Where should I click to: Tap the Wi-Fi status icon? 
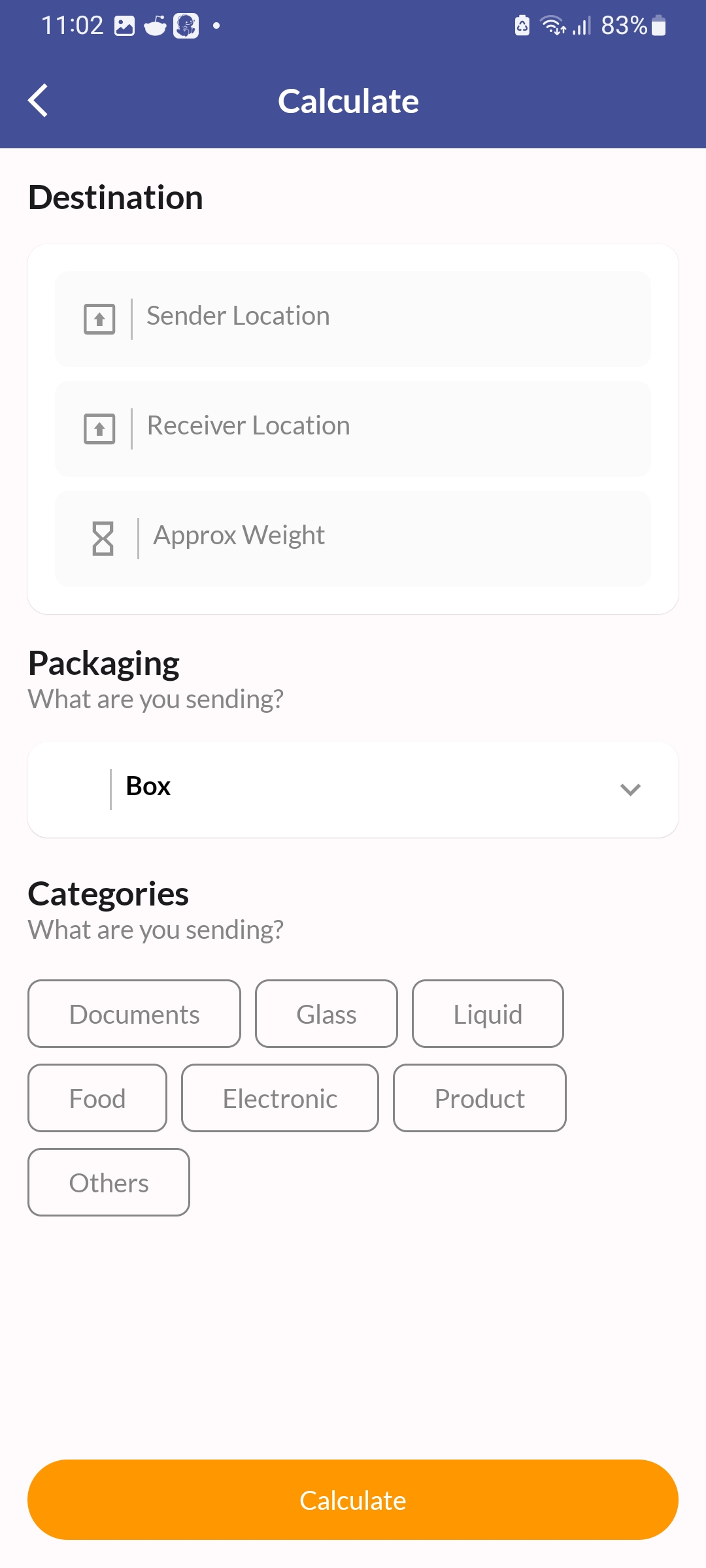tap(552, 25)
